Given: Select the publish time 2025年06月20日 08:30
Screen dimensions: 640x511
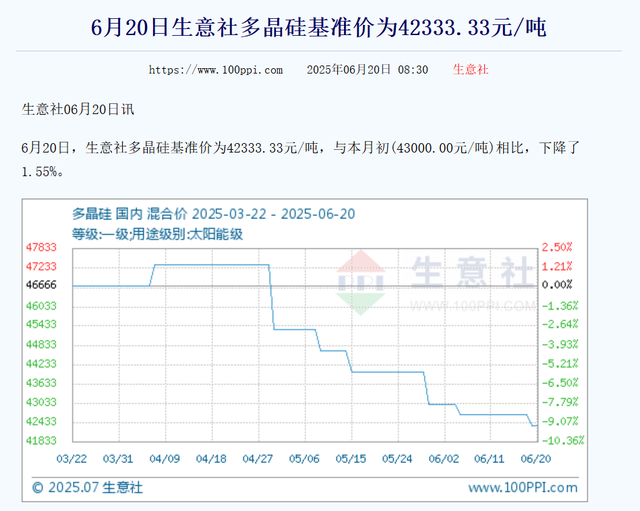Looking at the screenshot, I should [367, 70].
